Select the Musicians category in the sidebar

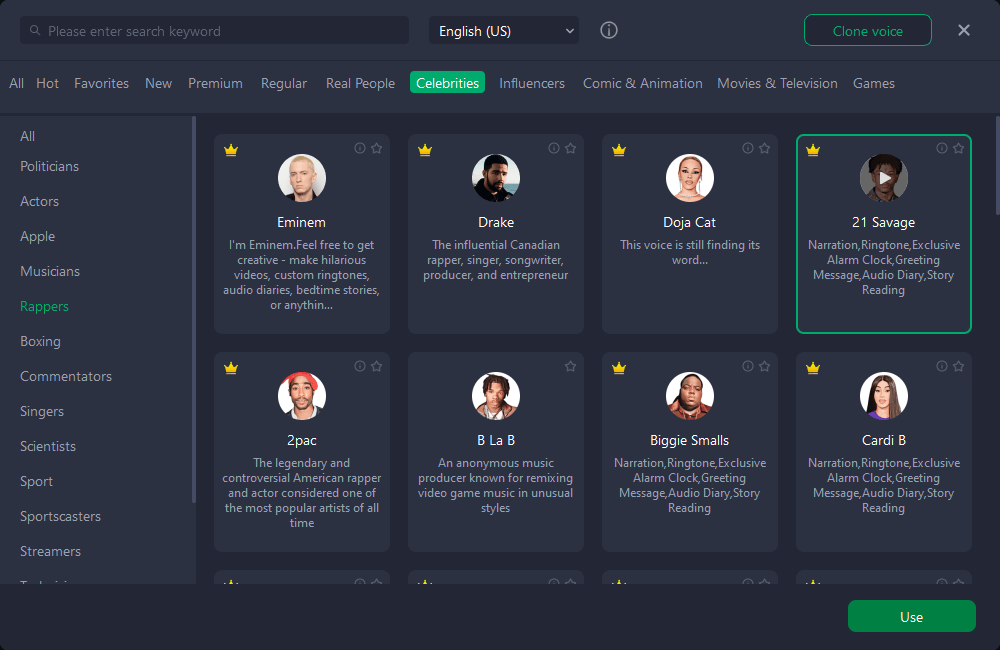[50, 271]
